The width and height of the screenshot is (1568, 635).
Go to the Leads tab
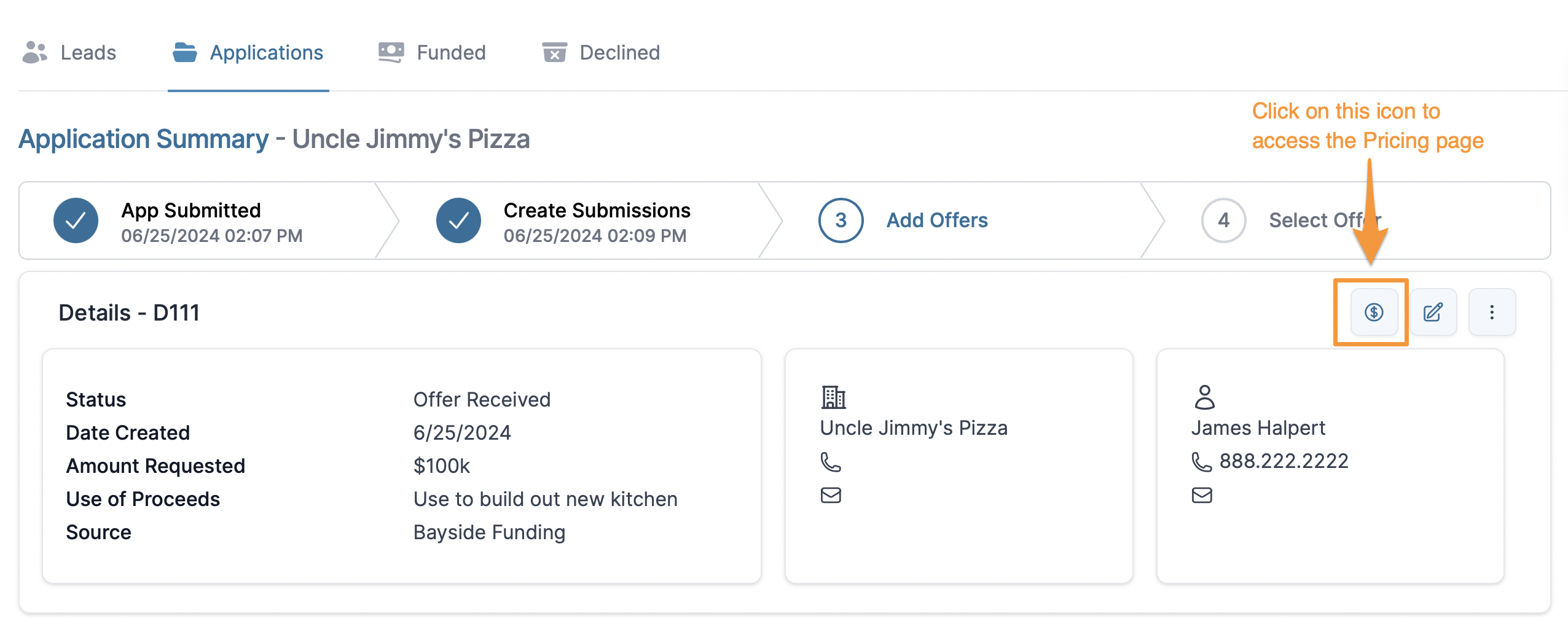pyautogui.click(x=88, y=53)
